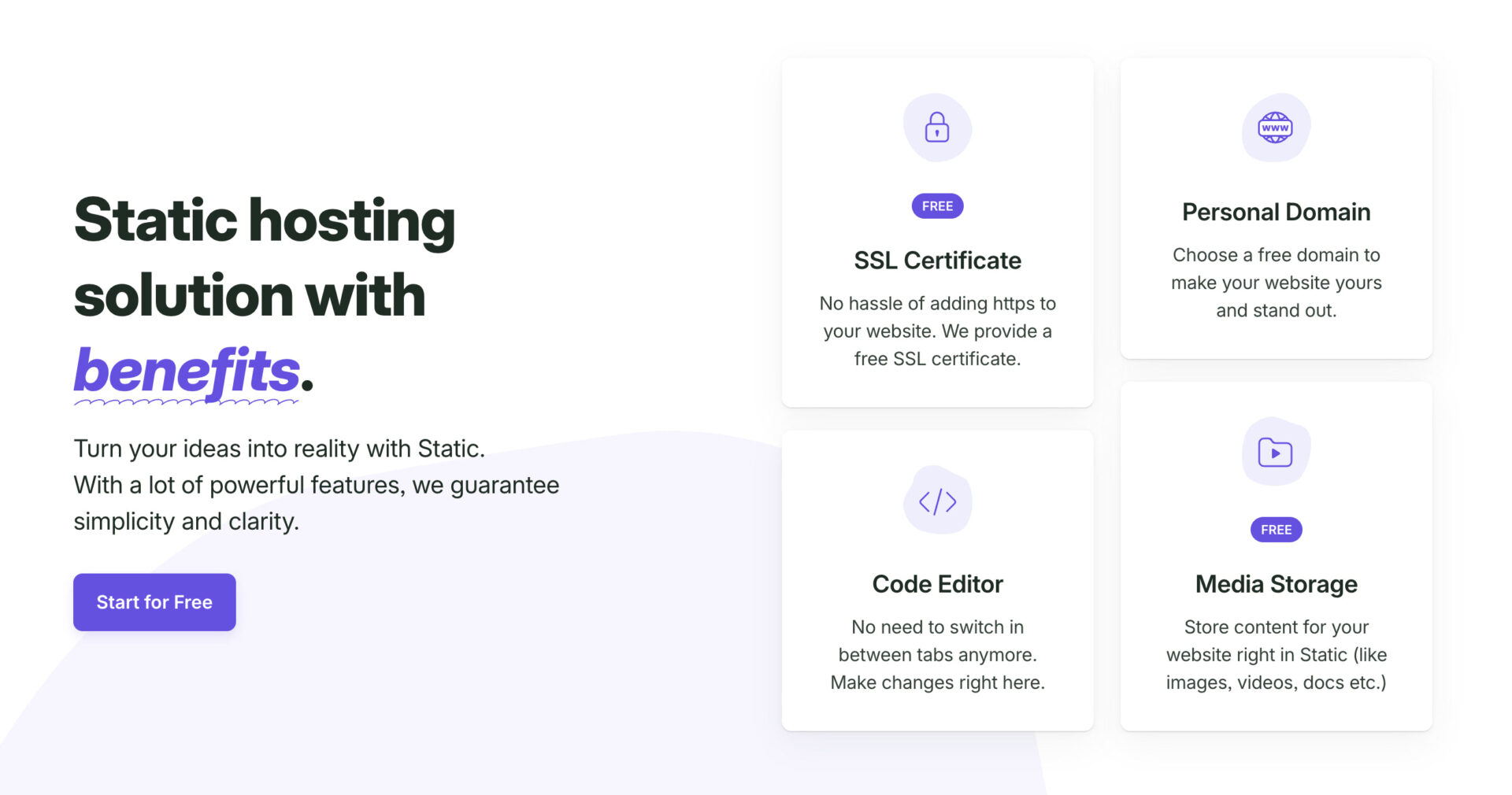The image size is (1512, 795).
Task: Select the Media Storage heading
Action: [x=1276, y=583]
